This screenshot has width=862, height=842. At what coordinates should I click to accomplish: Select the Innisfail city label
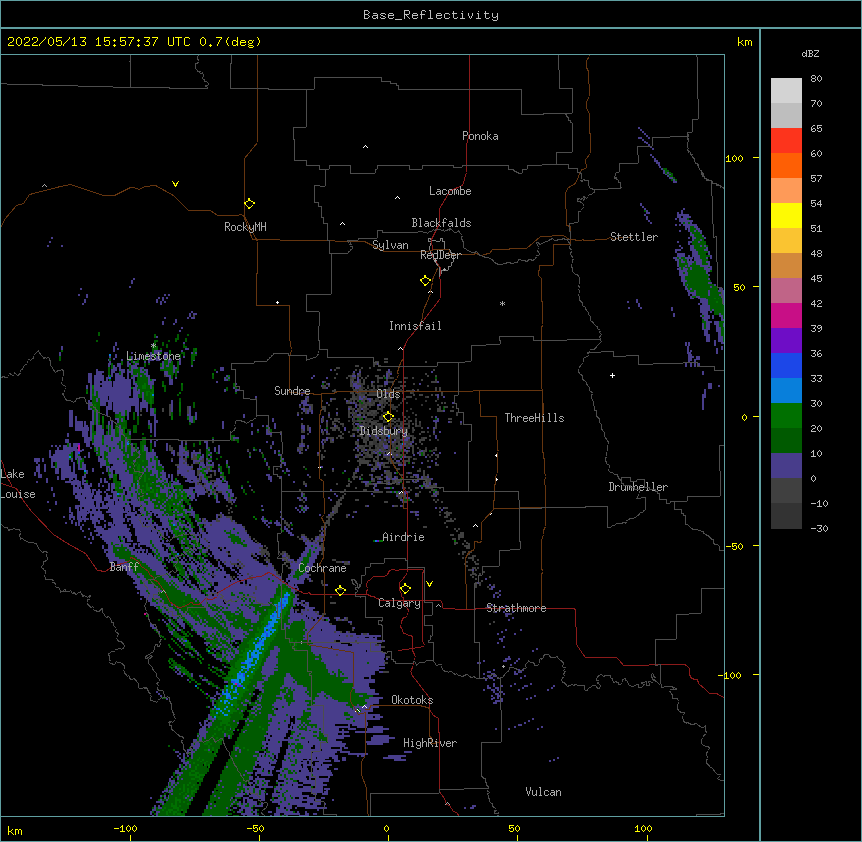click(x=415, y=326)
